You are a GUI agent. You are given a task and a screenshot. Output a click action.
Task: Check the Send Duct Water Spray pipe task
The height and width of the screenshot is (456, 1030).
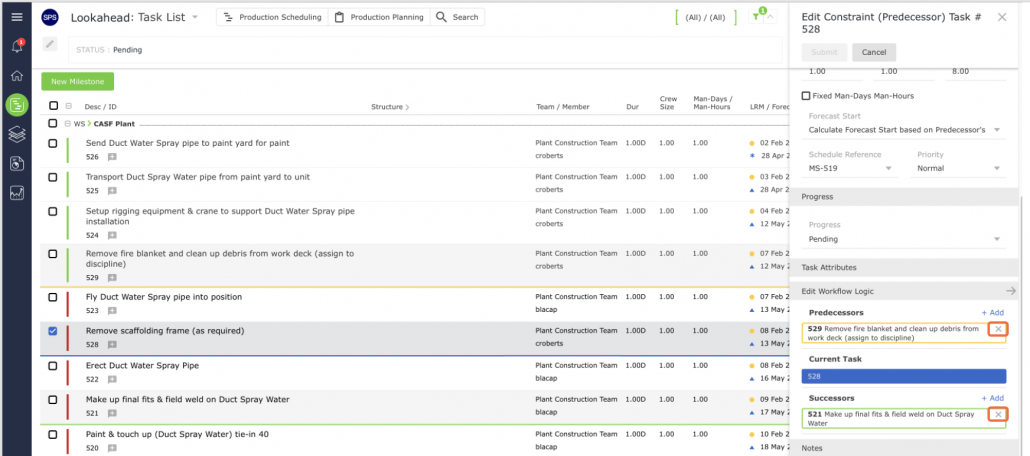click(53, 143)
